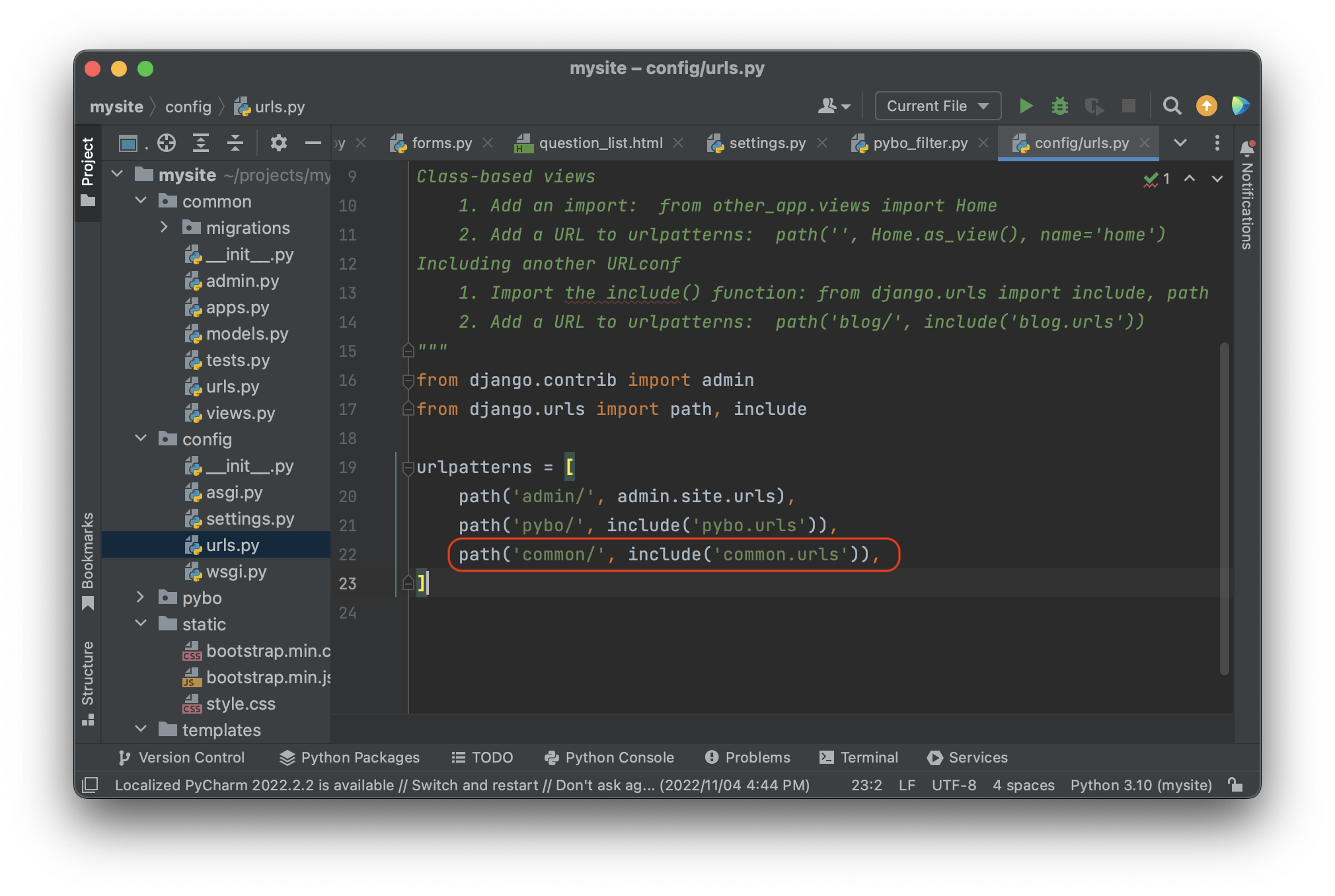
Task: Toggle the Bookmarks tool window
Action: coord(87,560)
